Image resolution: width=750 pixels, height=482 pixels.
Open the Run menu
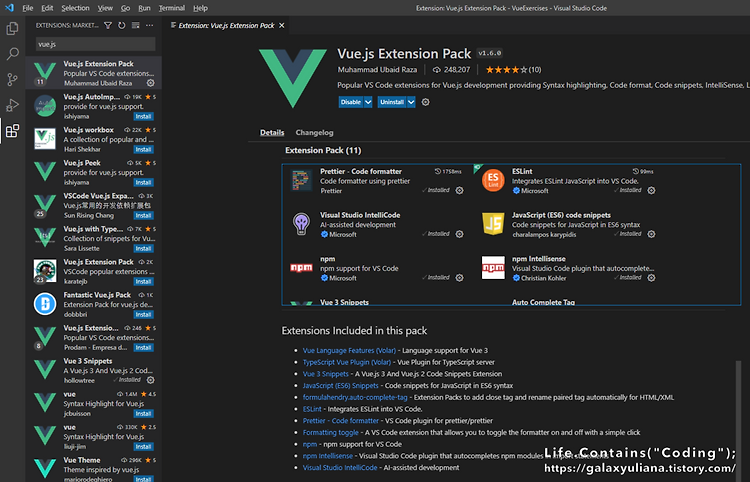click(x=144, y=8)
